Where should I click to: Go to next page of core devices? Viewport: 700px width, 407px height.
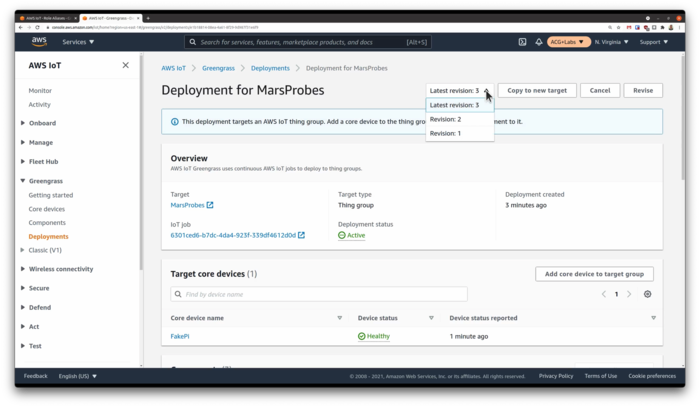[629, 294]
